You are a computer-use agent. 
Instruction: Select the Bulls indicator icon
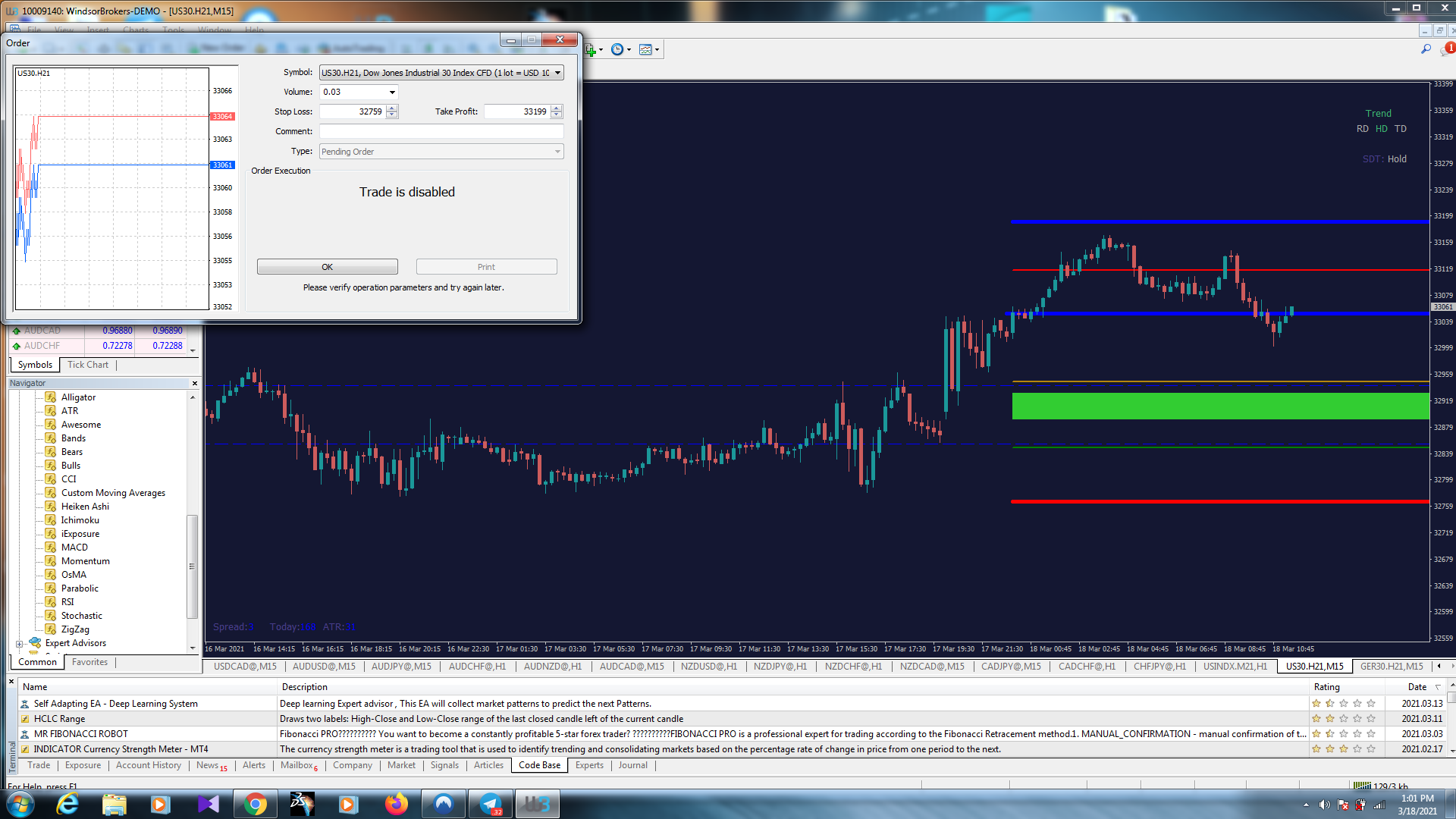tap(51, 466)
